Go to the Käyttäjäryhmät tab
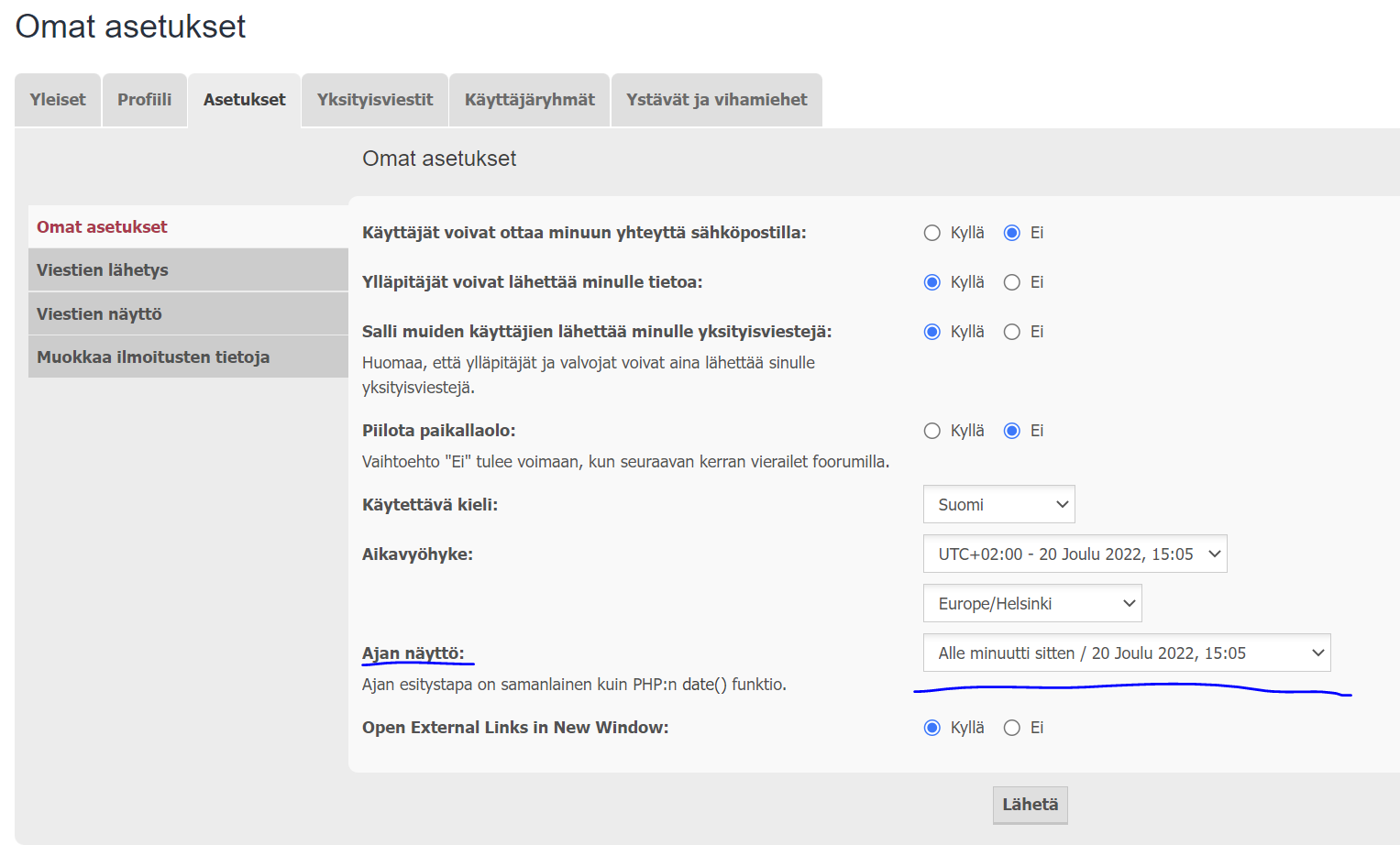The image size is (1400, 867). (529, 100)
